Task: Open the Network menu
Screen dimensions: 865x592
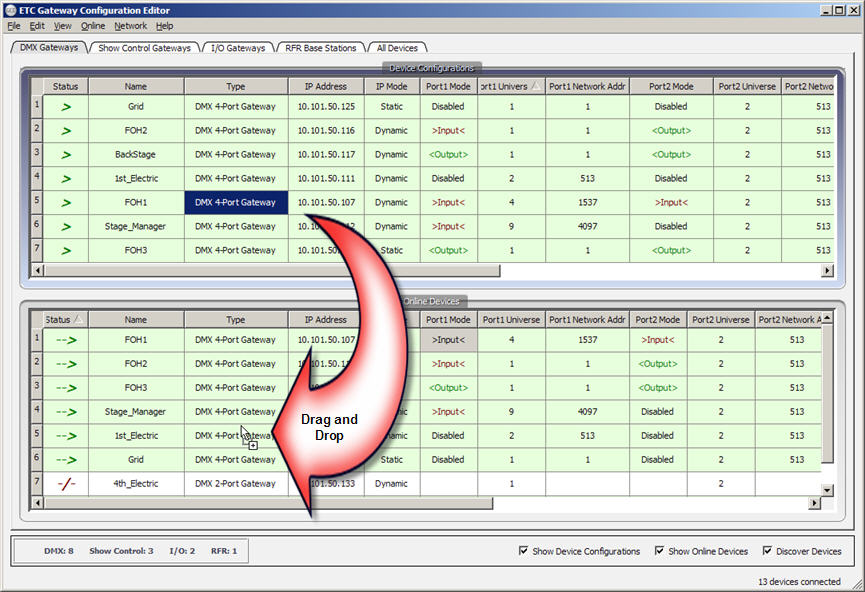Action: point(131,26)
